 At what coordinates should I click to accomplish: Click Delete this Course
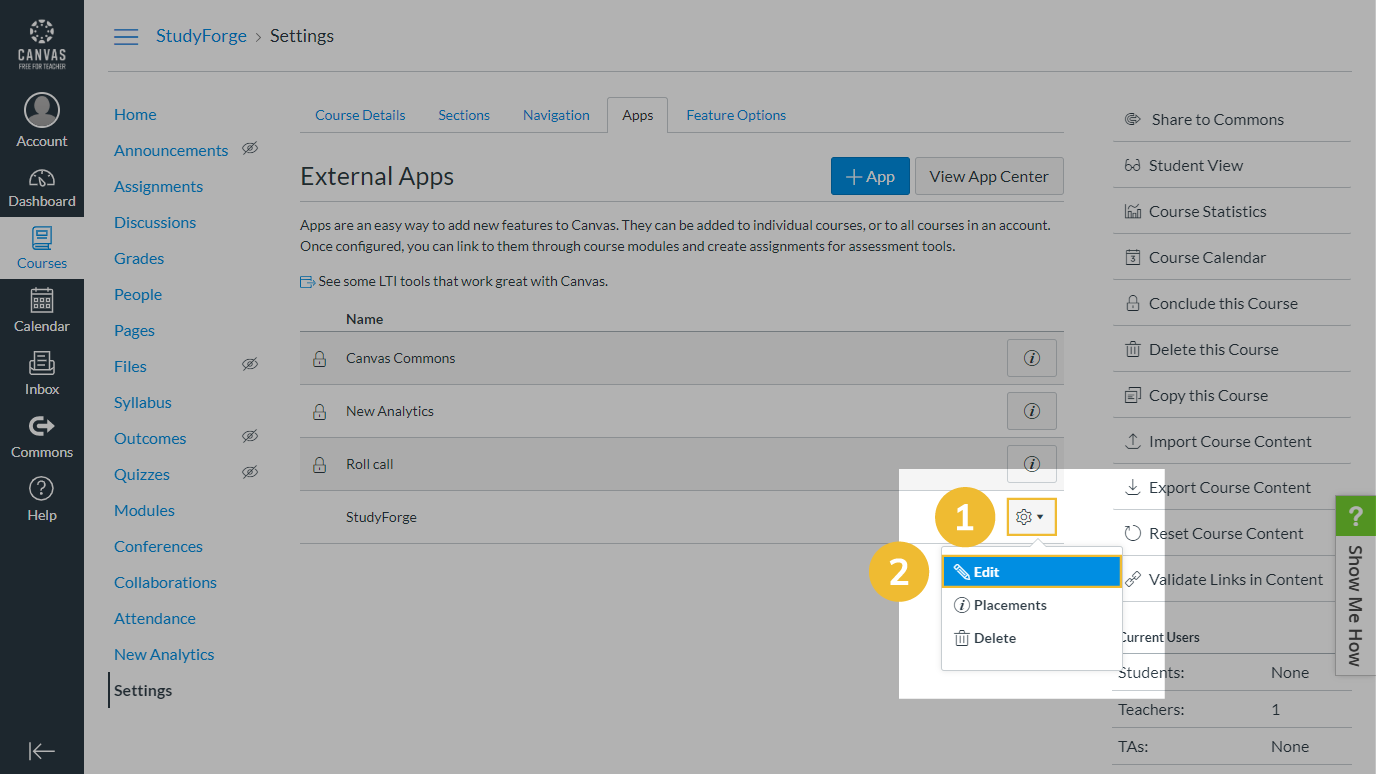(1201, 349)
